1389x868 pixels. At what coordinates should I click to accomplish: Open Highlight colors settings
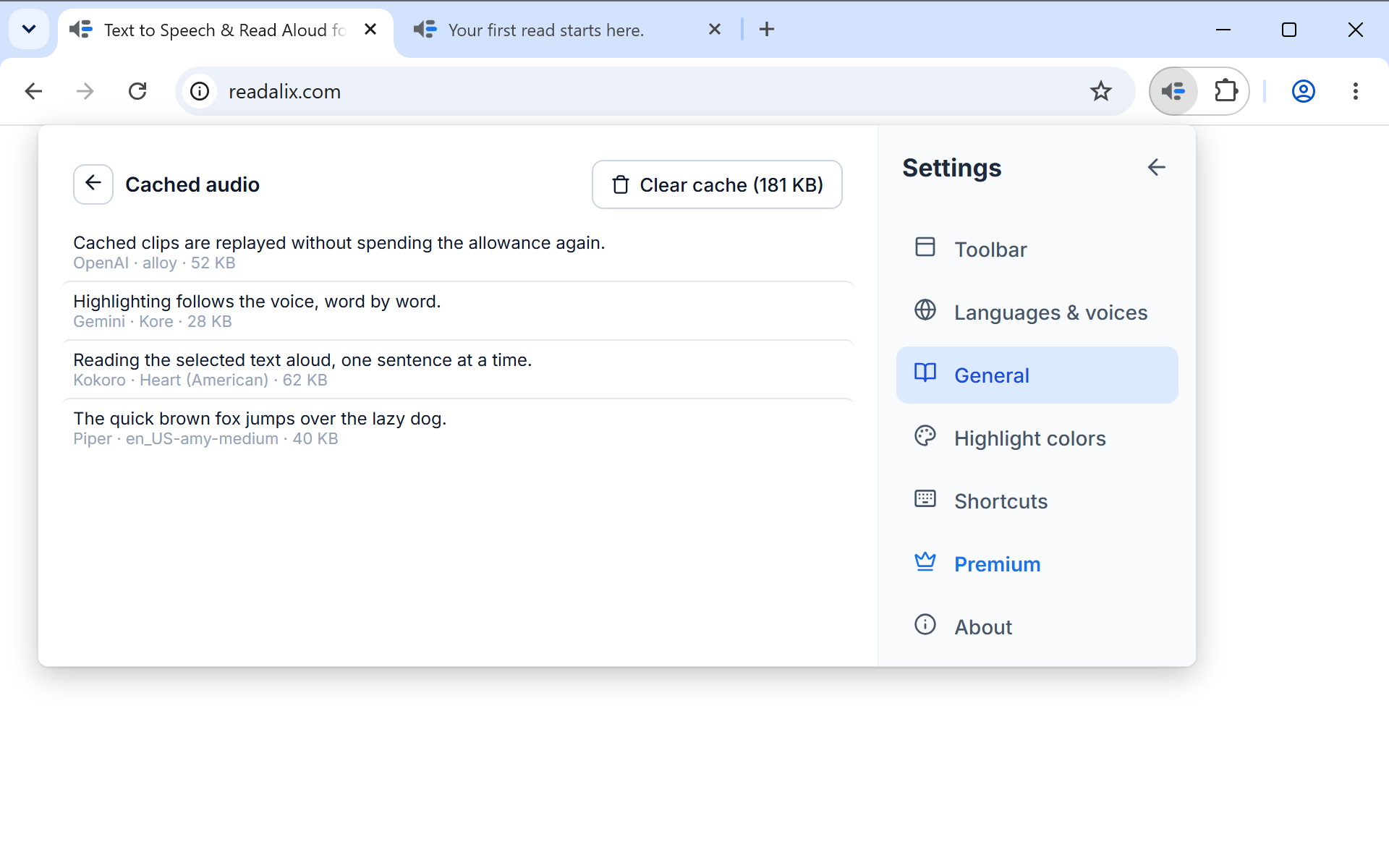pyautogui.click(x=1037, y=438)
